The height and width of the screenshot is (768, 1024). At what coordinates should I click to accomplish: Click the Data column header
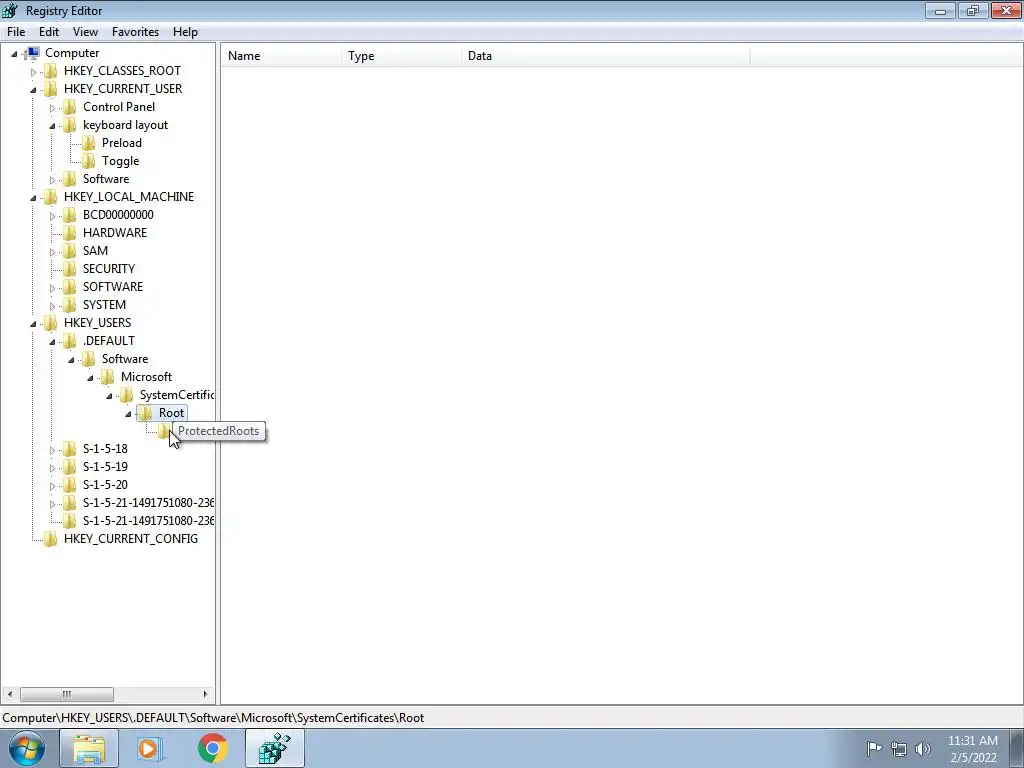click(605, 56)
